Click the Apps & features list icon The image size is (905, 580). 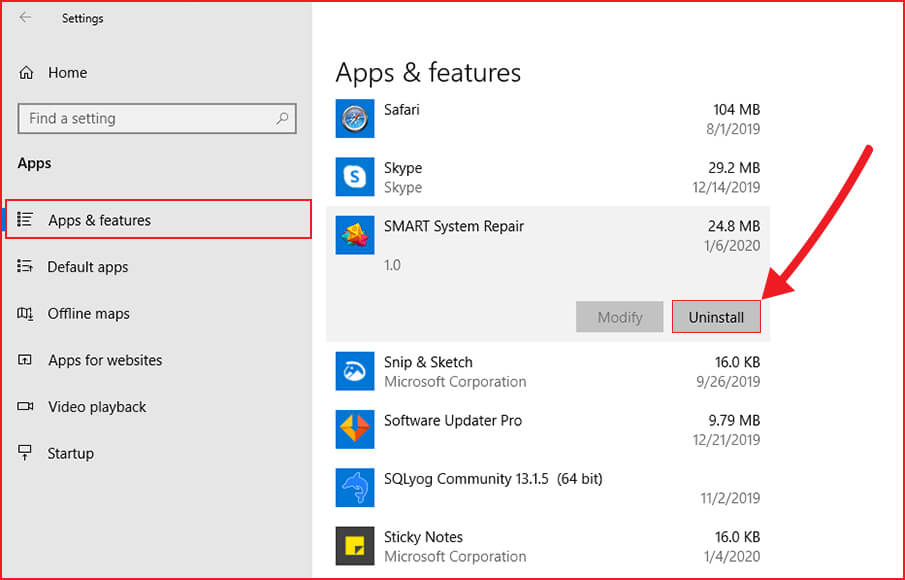click(25, 219)
